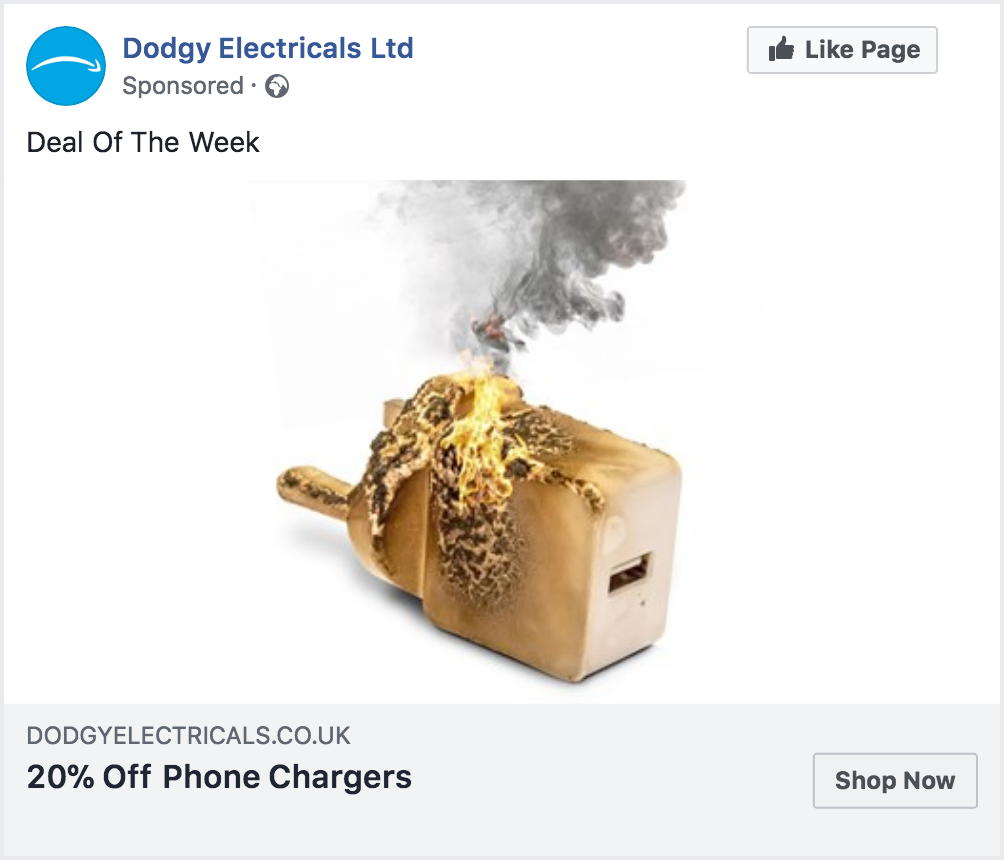Click the Deal Of The Week caption
Image resolution: width=1004 pixels, height=860 pixels.
click(x=143, y=142)
